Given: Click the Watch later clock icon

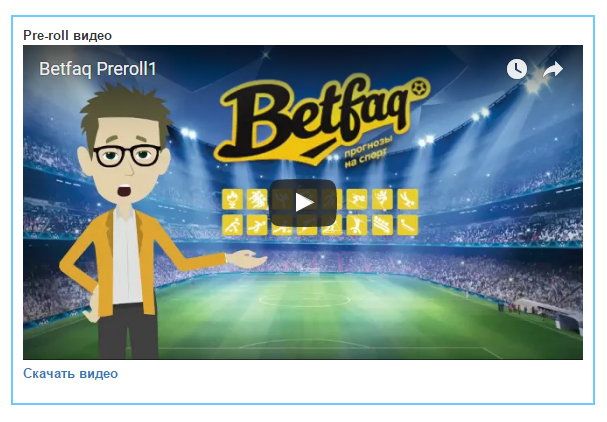Looking at the screenshot, I should point(516,69).
